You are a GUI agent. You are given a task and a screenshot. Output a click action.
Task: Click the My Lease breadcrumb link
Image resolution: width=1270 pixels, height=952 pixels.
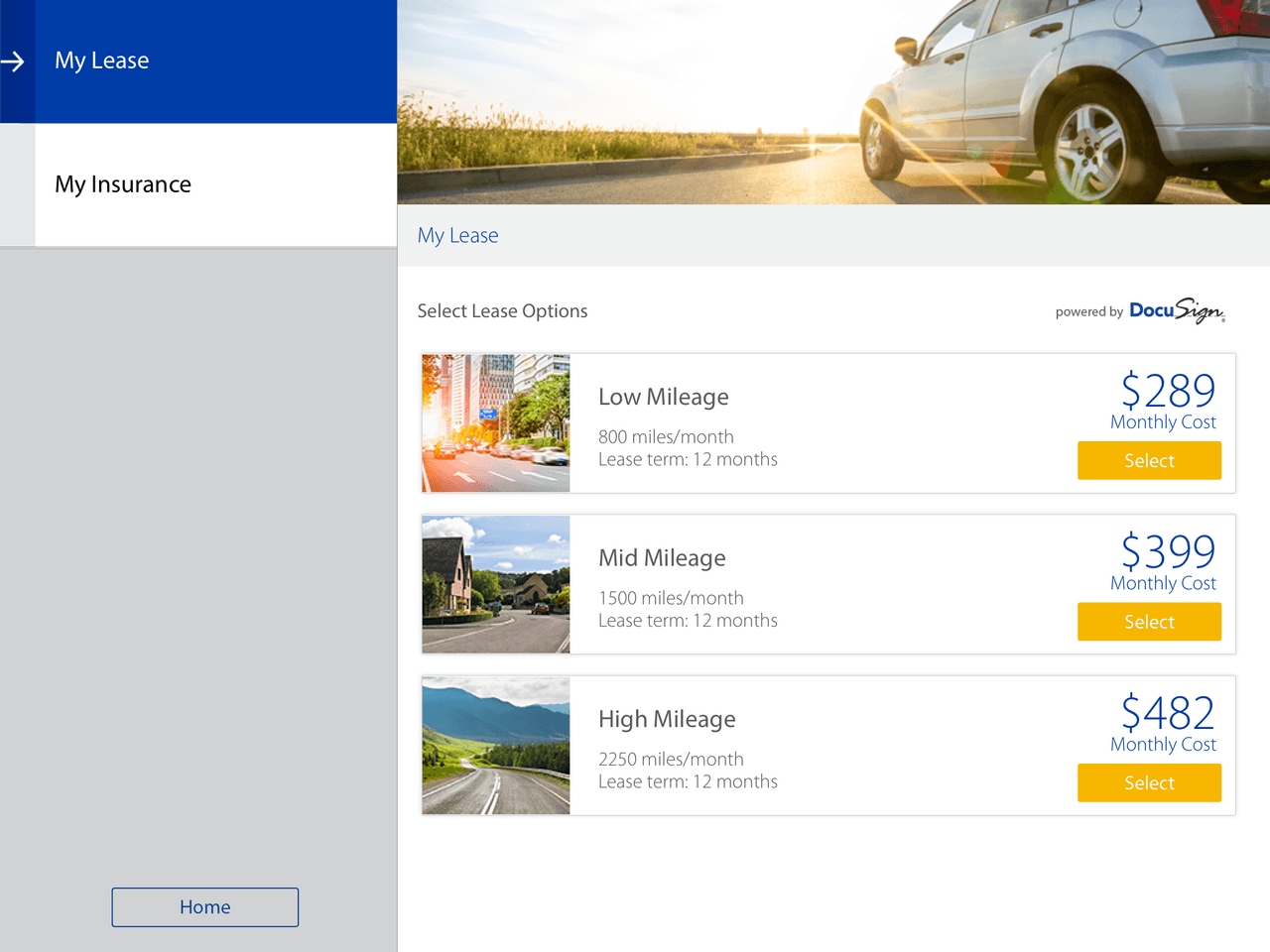(x=457, y=235)
